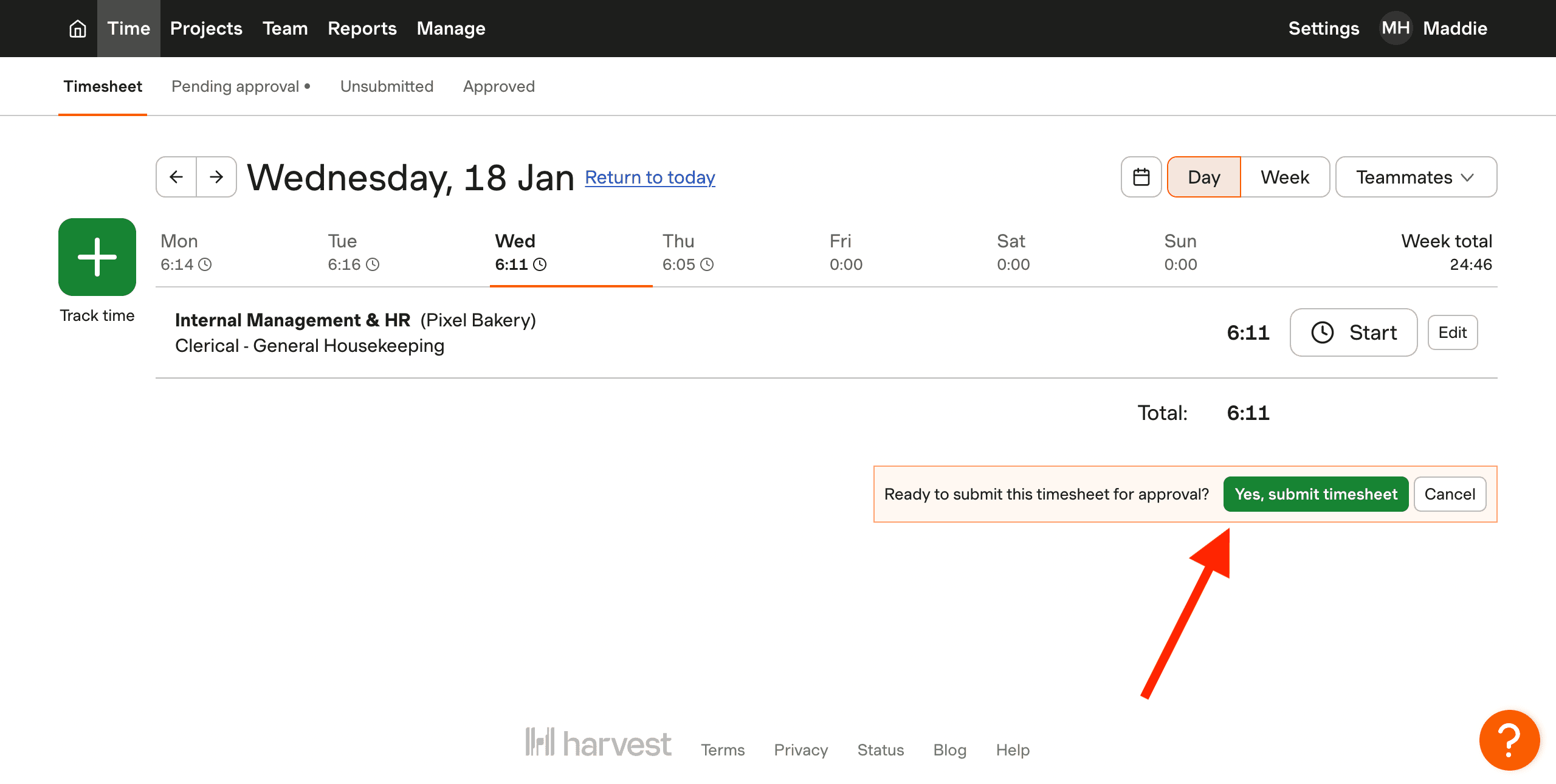Click the 6:11 entry duration
This screenshot has height=784, width=1556.
1248,332
